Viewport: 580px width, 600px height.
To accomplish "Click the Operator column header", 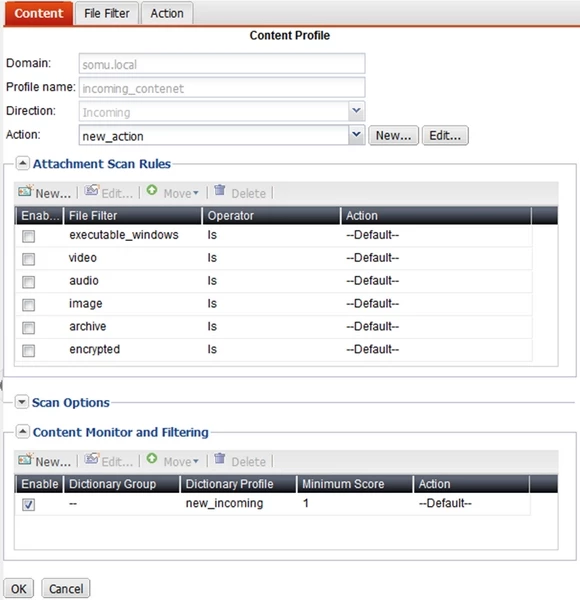I will (271, 215).
